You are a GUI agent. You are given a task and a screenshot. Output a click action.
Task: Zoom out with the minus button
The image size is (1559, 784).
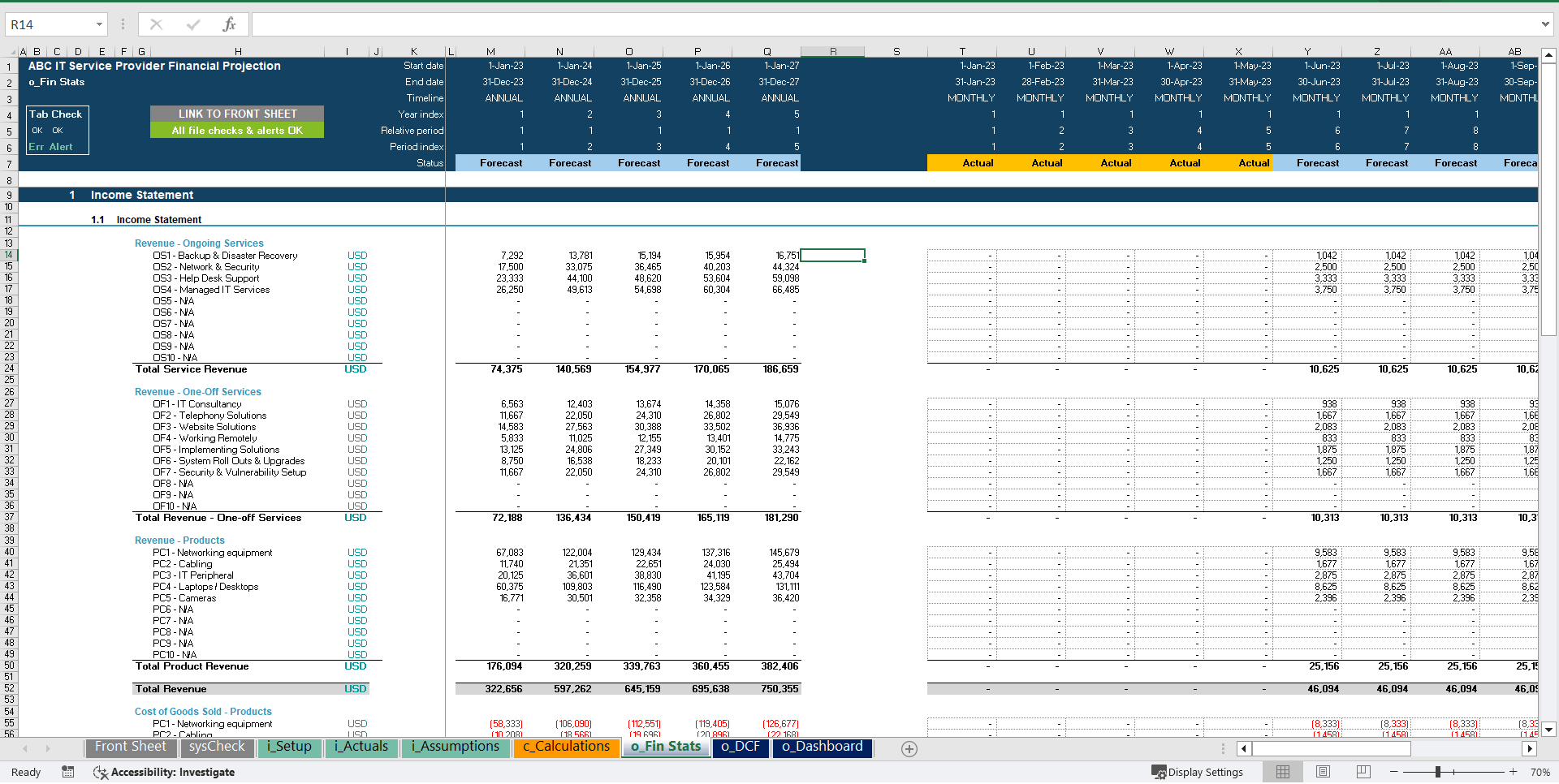click(x=1394, y=772)
